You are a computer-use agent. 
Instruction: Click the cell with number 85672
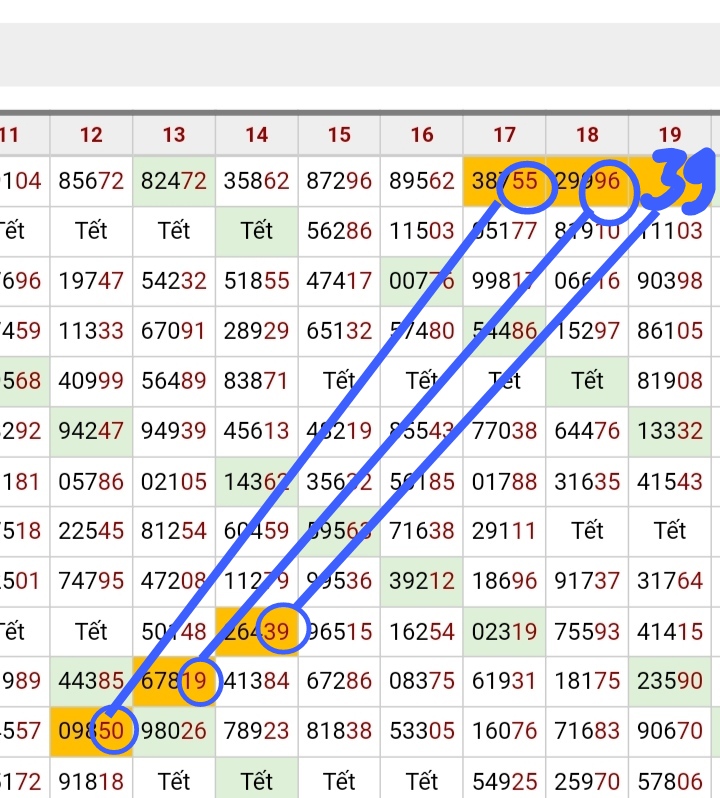tap(91, 181)
